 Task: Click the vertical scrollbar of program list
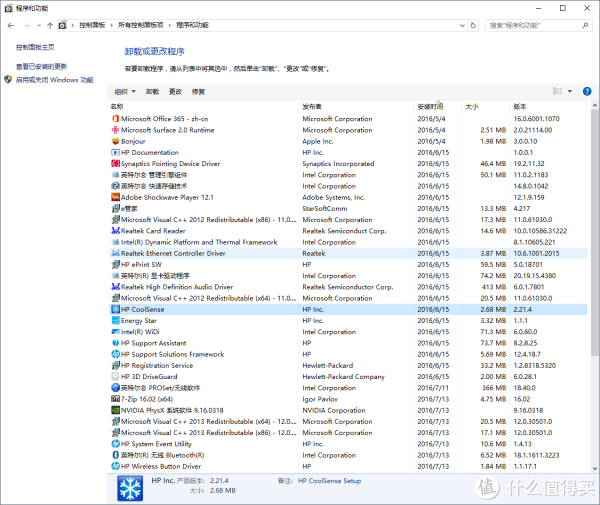594,250
